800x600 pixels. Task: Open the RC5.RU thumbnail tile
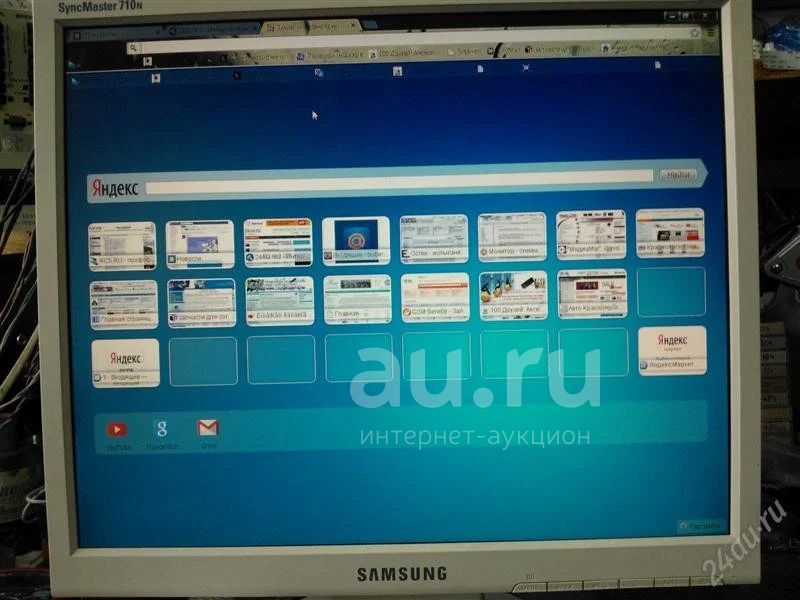pos(122,246)
